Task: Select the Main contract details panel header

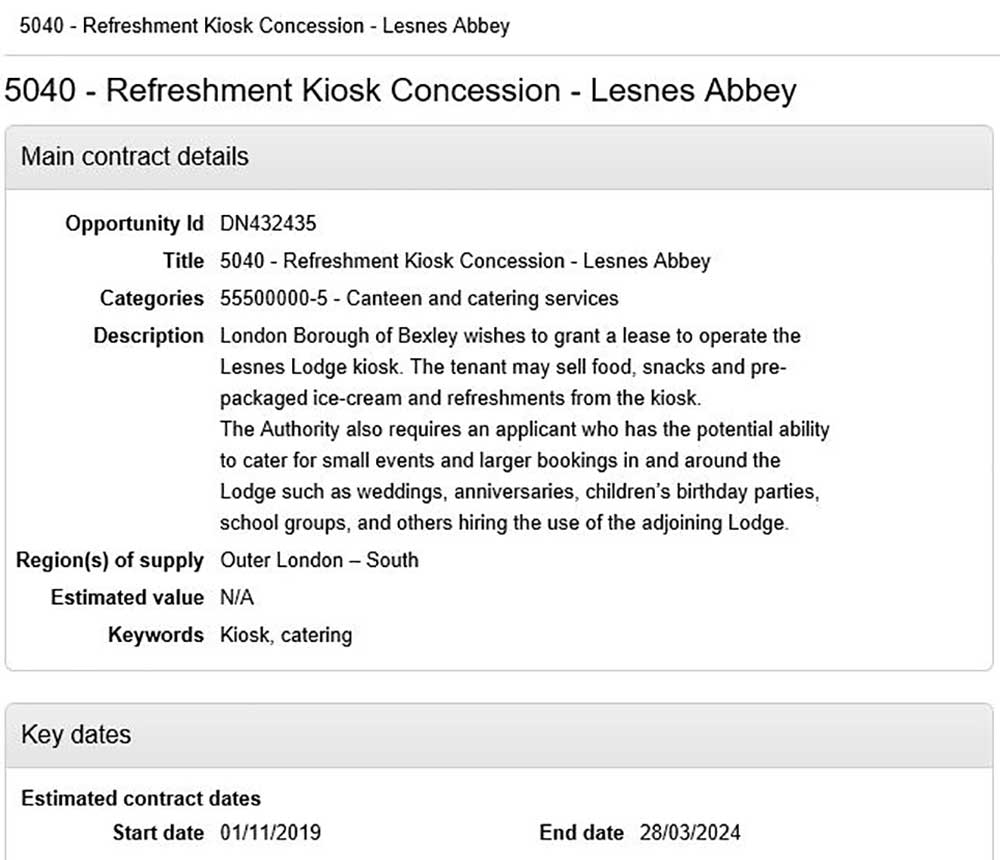Action: tap(135, 157)
